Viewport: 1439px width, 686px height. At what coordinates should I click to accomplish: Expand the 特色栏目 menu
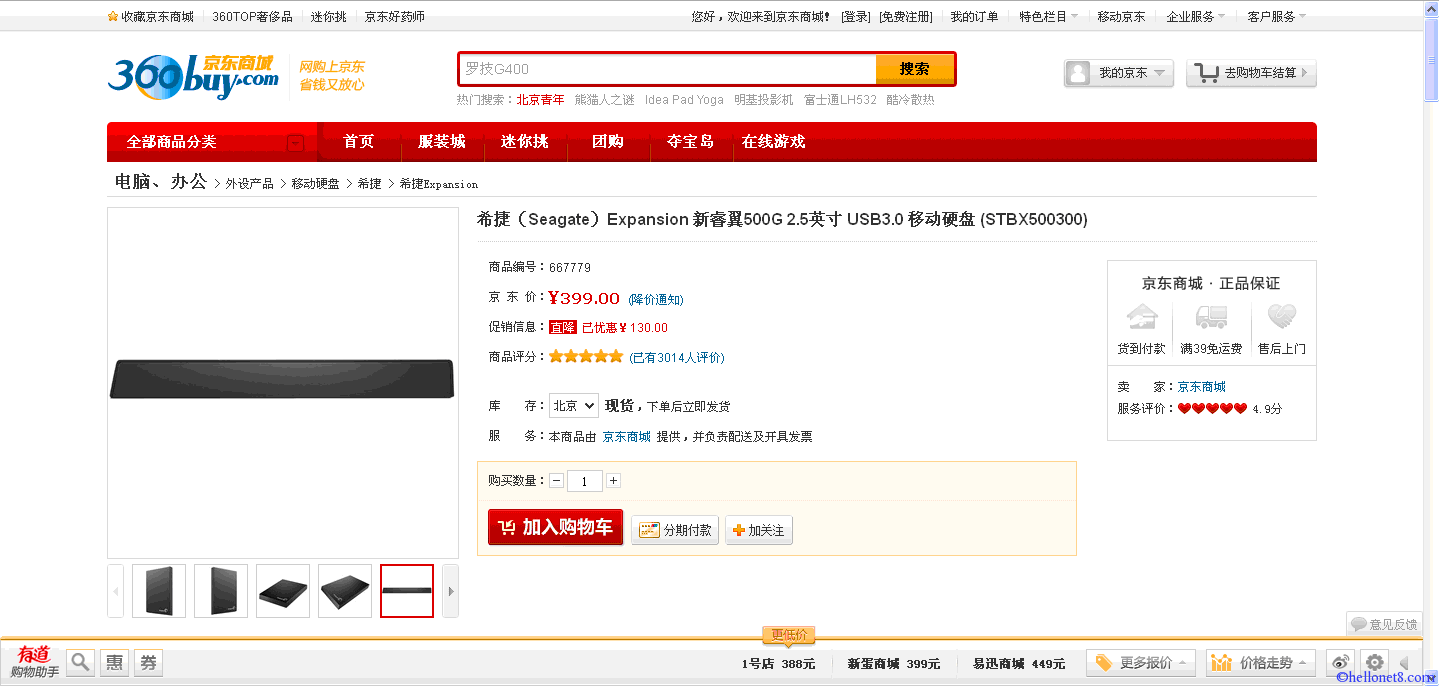click(x=1048, y=16)
